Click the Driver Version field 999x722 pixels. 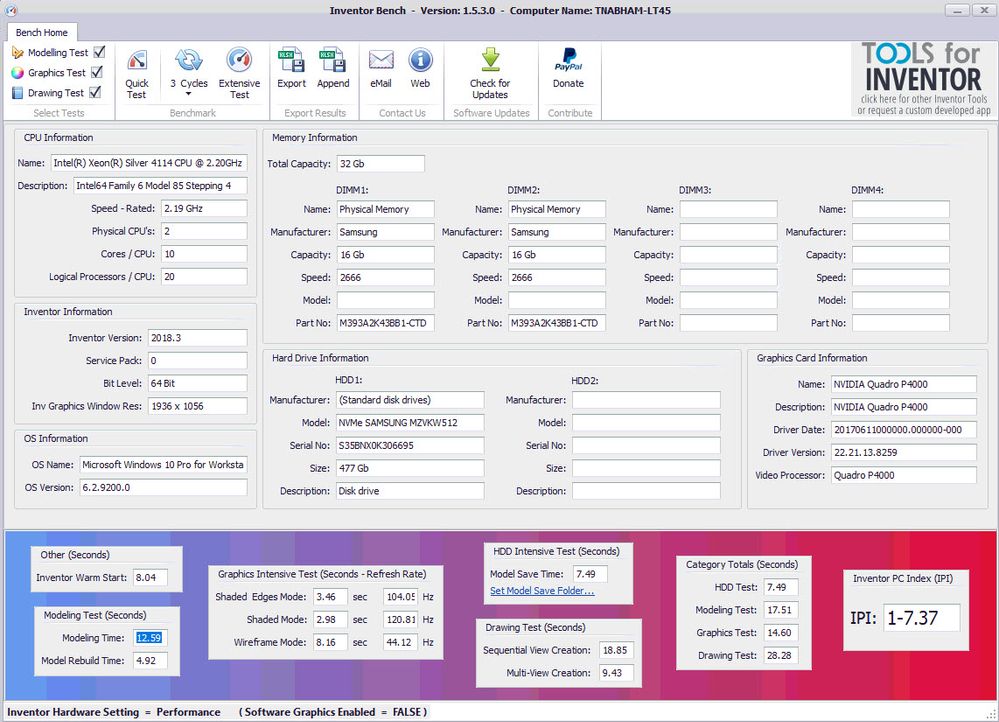tap(903, 452)
